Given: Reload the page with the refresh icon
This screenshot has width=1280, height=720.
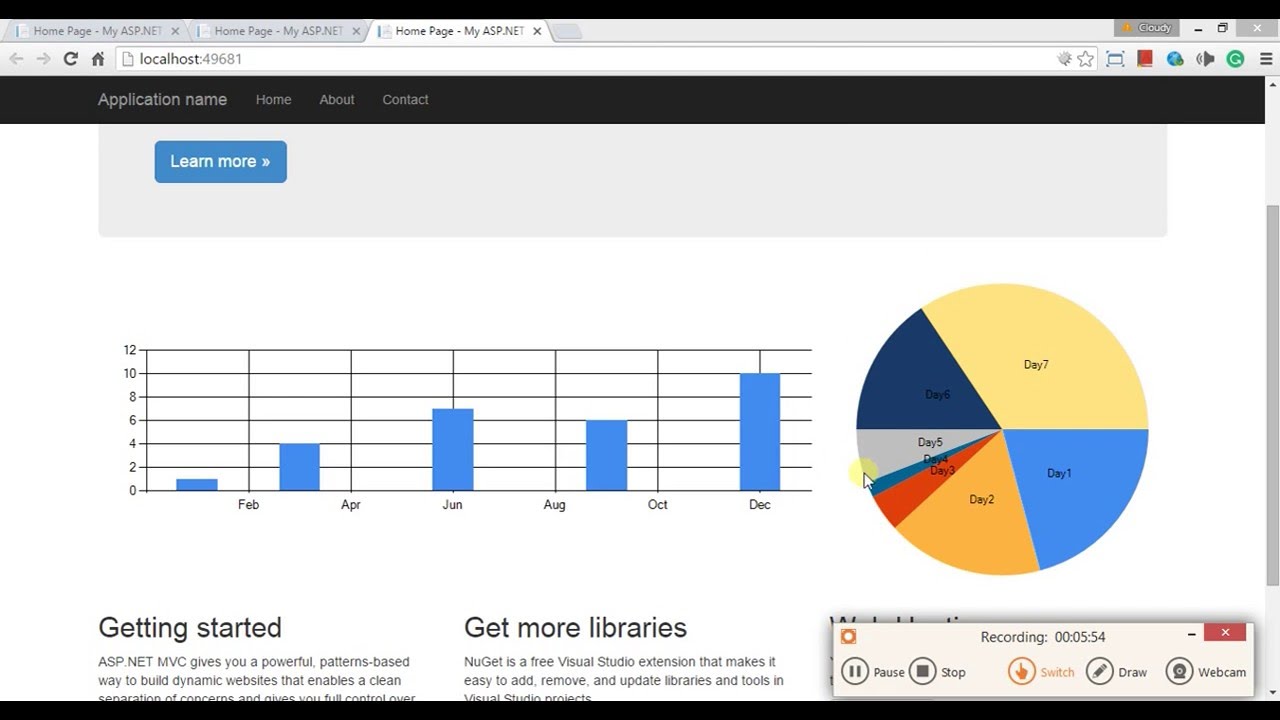Looking at the screenshot, I should [x=70, y=59].
